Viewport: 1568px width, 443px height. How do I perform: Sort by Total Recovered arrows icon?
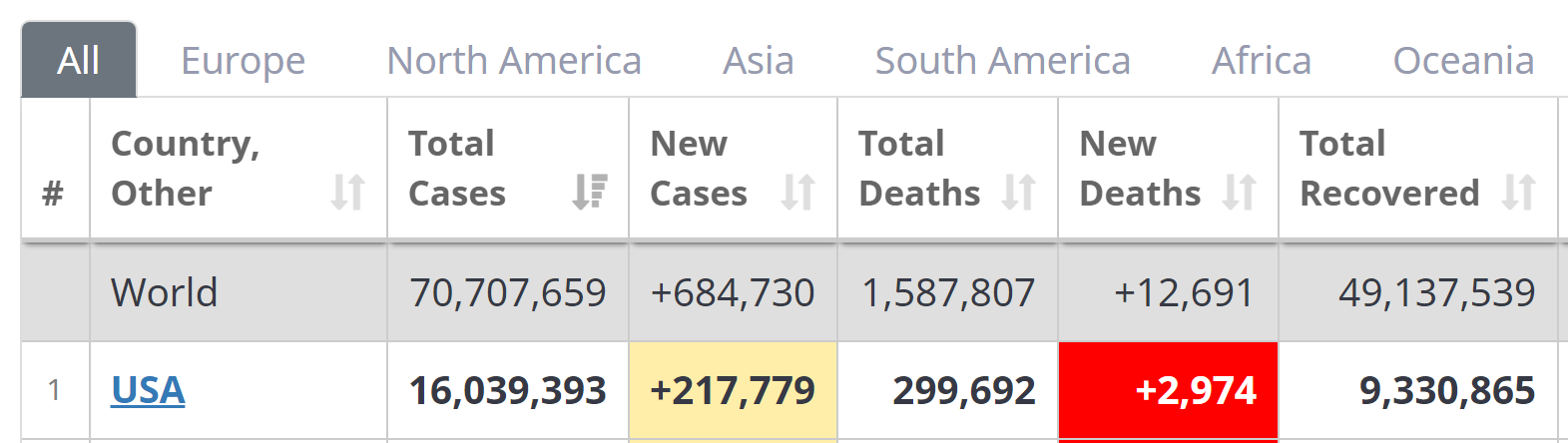[1519, 192]
